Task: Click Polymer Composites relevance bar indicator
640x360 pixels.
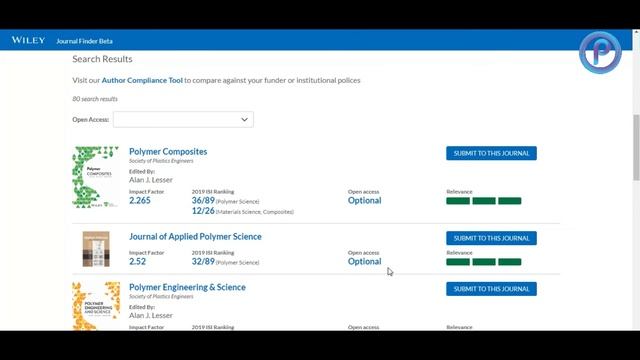Action: coord(484,201)
